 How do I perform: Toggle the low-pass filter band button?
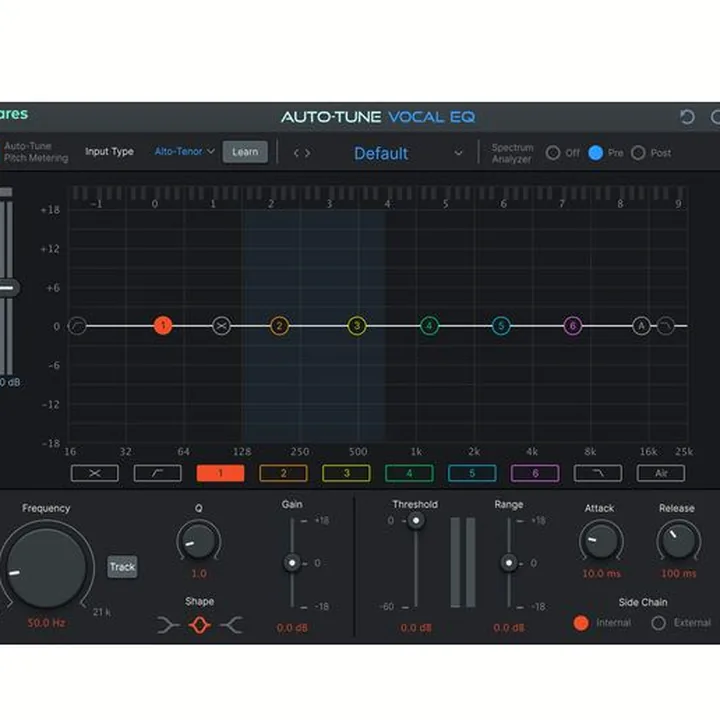pyautogui.click(x=598, y=473)
